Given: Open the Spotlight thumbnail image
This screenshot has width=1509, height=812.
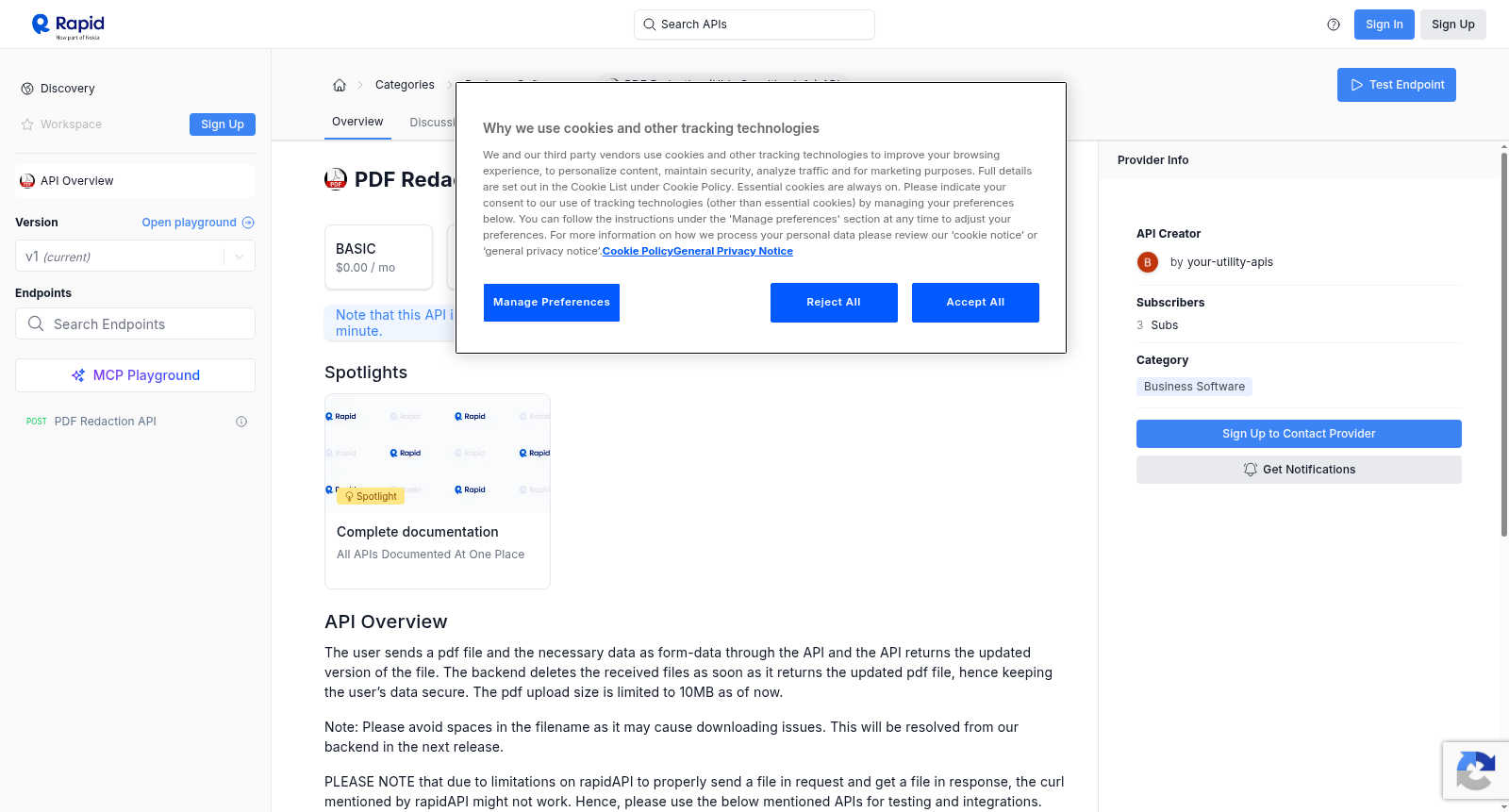Looking at the screenshot, I should click(438, 453).
